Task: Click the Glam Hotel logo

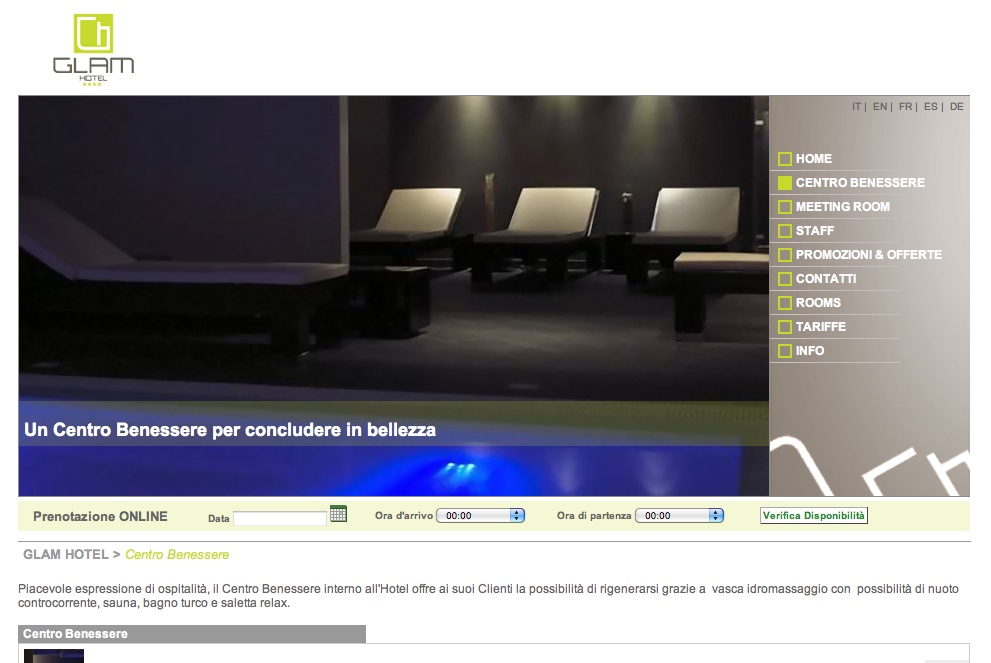Action: pos(93,49)
